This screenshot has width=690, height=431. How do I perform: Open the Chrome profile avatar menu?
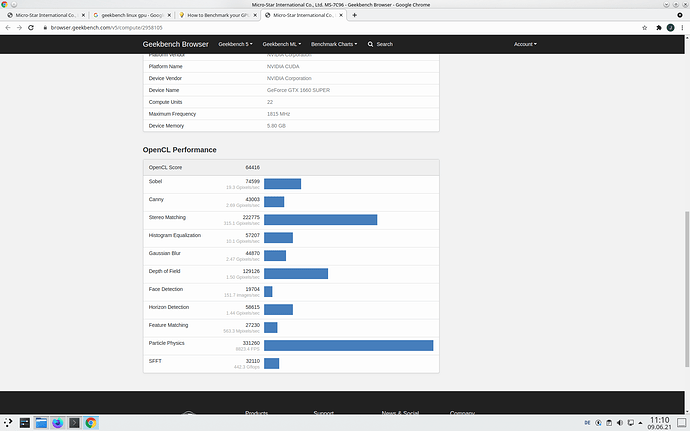(670, 27)
